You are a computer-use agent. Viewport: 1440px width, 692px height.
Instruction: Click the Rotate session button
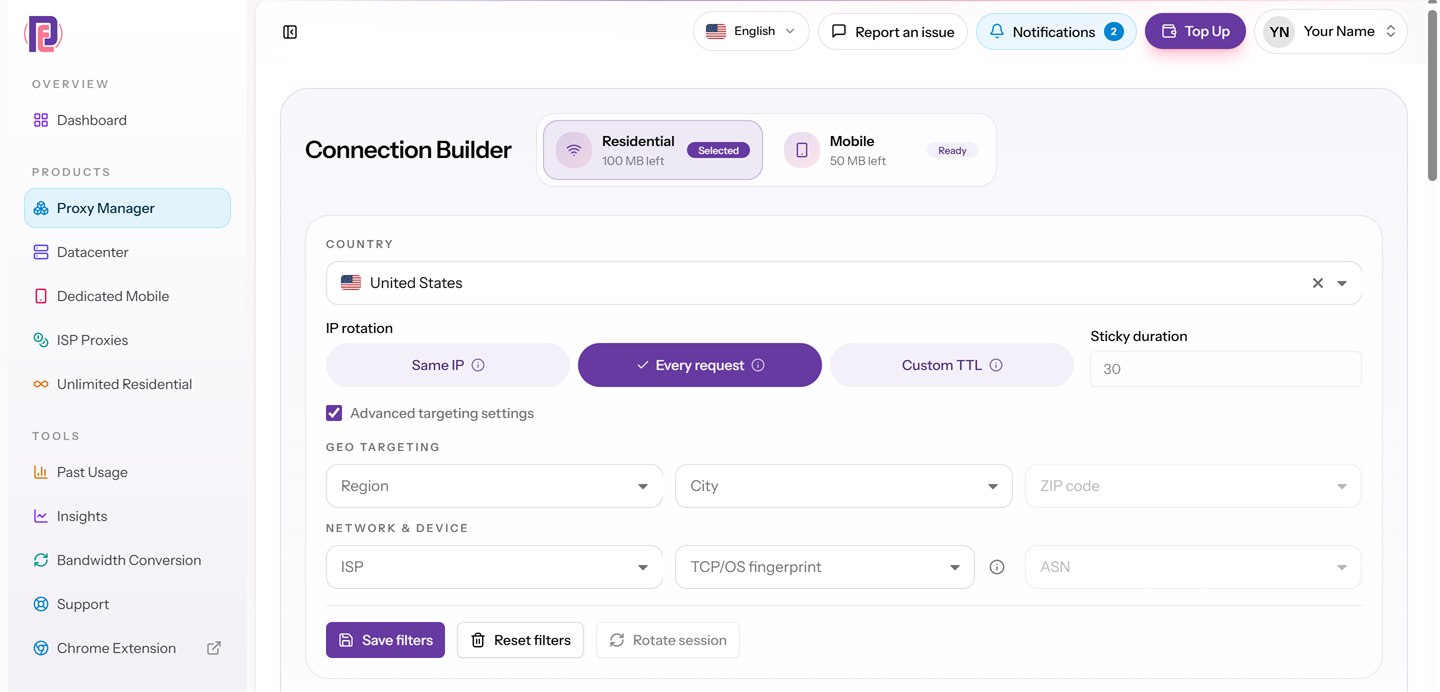pos(668,640)
